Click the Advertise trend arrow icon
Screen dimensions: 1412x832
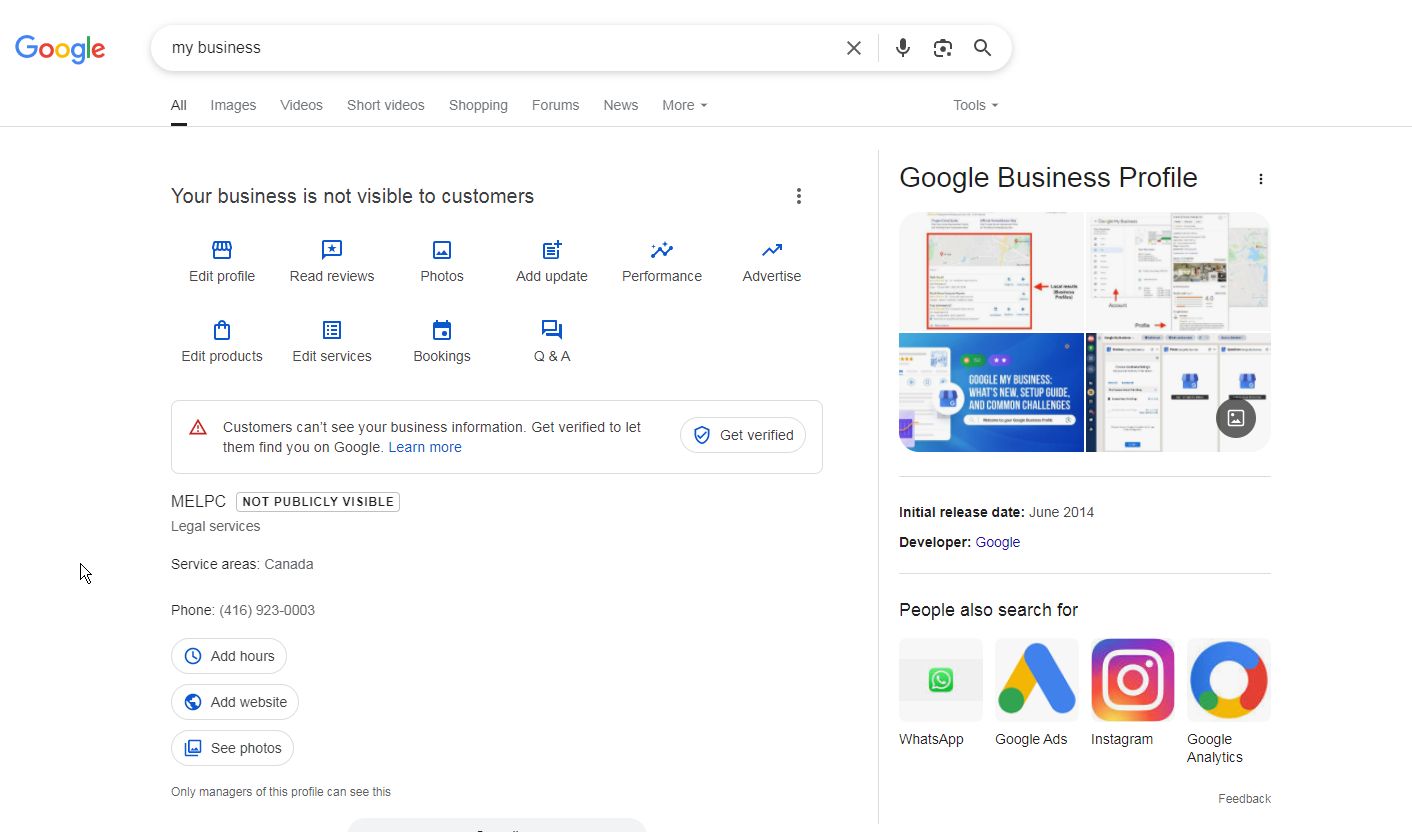tap(772, 250)
